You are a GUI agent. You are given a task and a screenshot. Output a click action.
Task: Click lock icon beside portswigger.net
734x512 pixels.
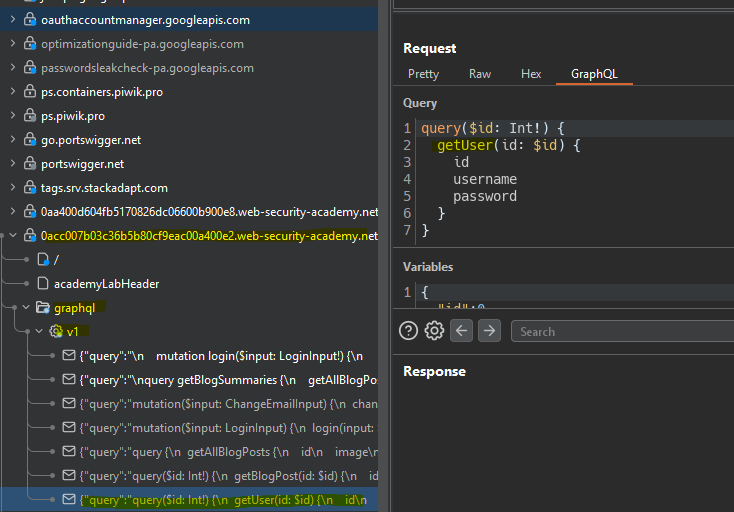[30, 164]
